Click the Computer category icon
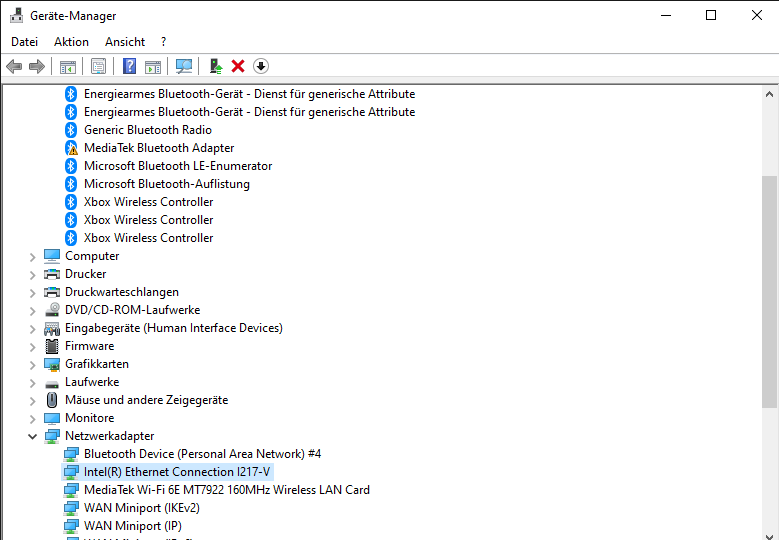This screenshot has height=540, width=779. pyautogui.click(x=52, y=256)
